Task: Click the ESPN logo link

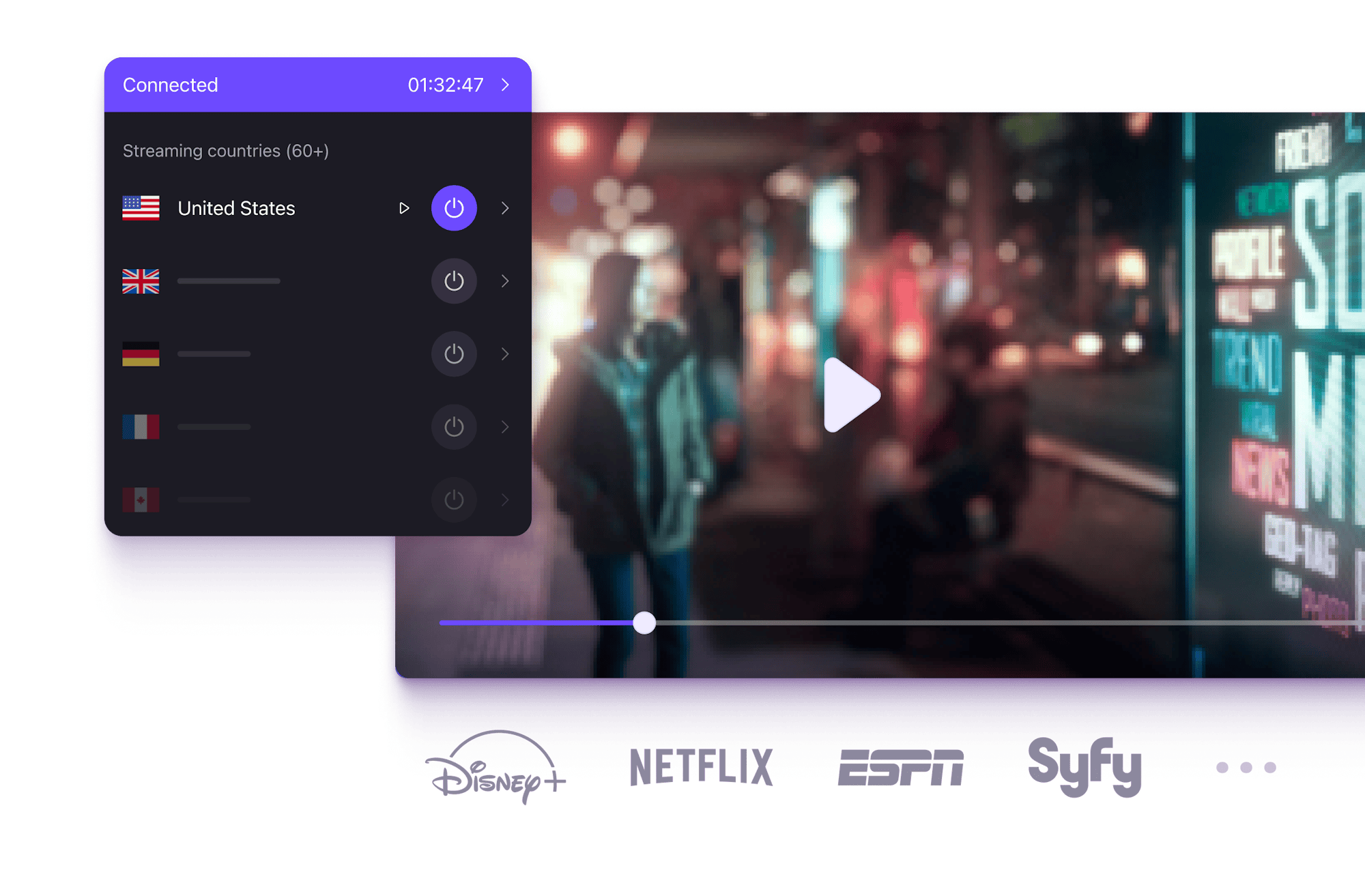Action: click(x=901, y=768)
